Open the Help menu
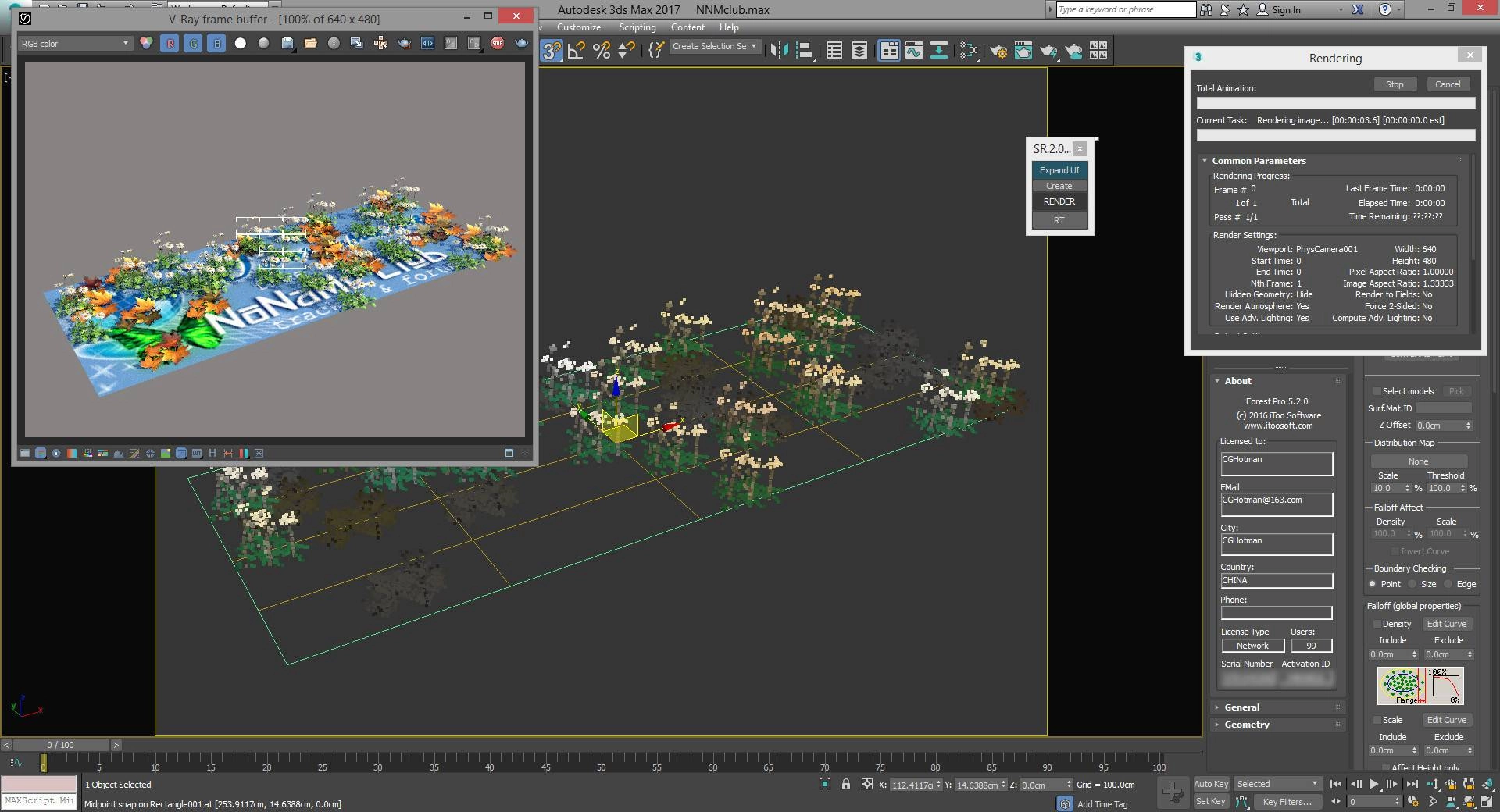Image resolution: width=1500 pixels, height=812 pixels. pos(729,27)
